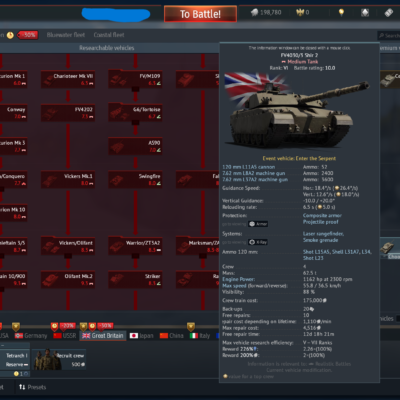Screen dimensions: 400x400
Task: Switch to Bluewater fleet tab
Action: 66,35
